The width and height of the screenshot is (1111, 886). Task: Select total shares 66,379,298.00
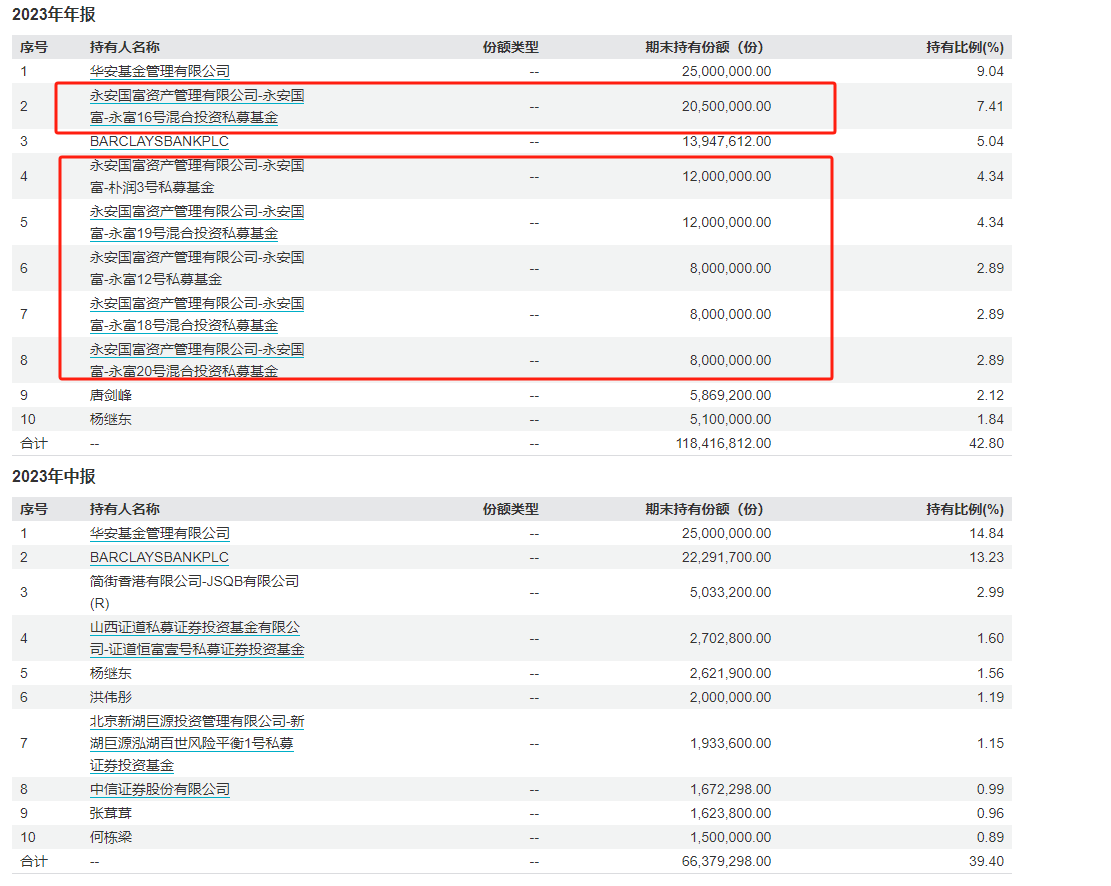point(726,862)
